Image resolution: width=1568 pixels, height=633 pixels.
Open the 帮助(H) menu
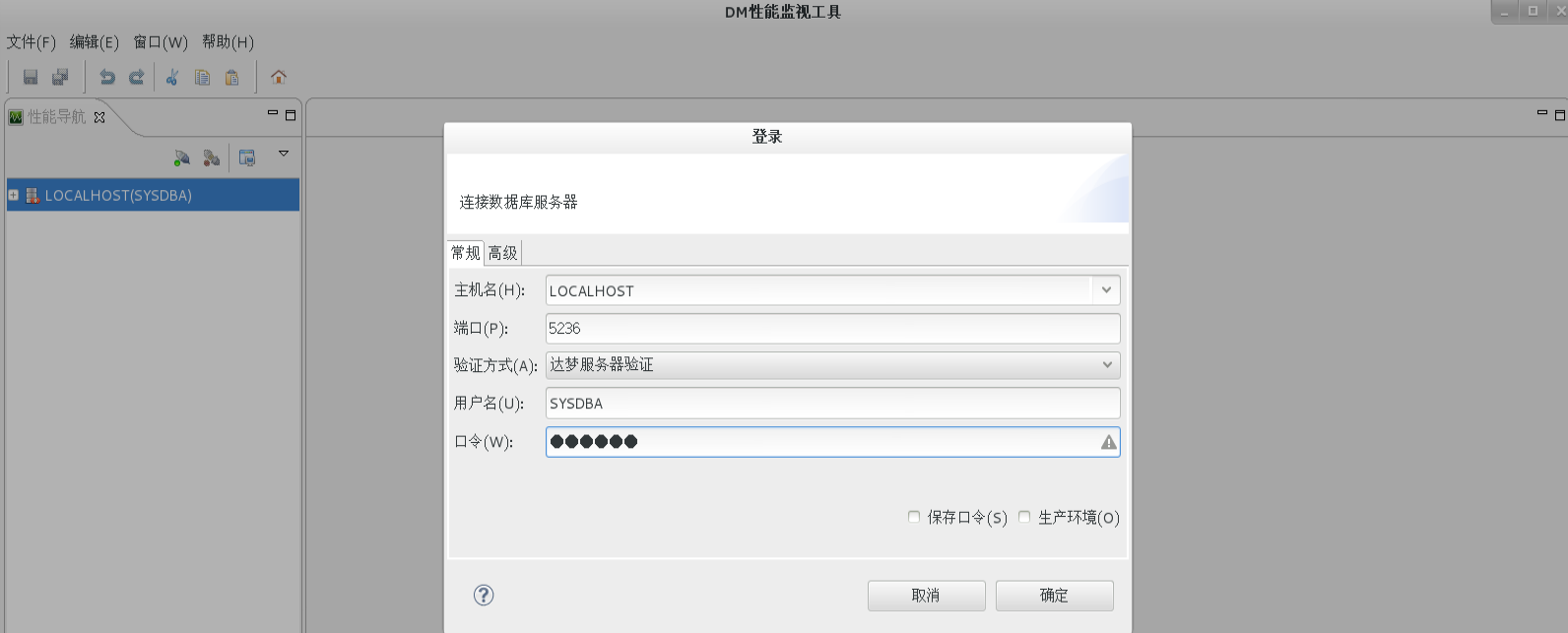[x=229, y=42]
